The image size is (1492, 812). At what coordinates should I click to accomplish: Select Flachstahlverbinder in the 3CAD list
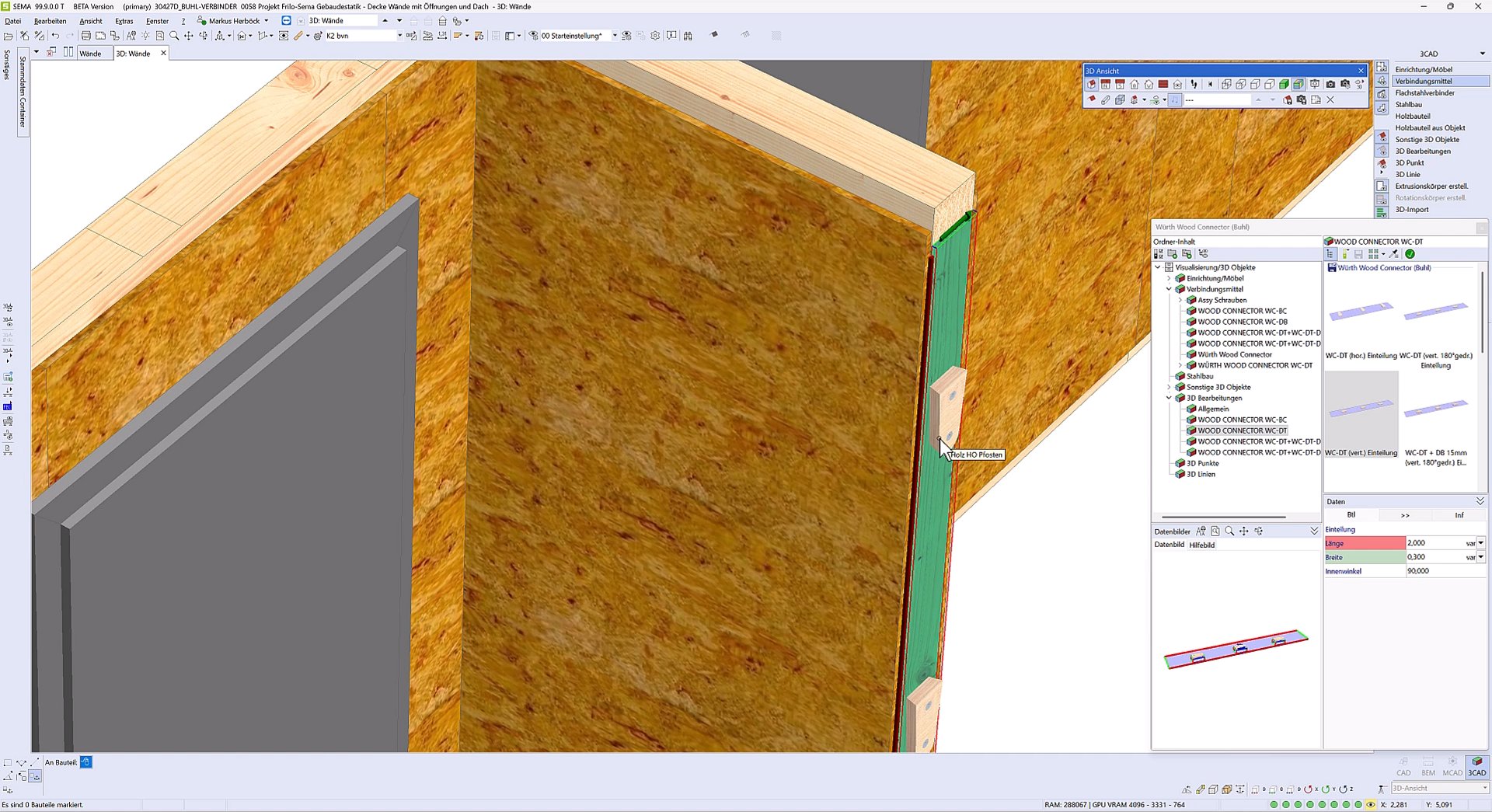[1424, 92]
